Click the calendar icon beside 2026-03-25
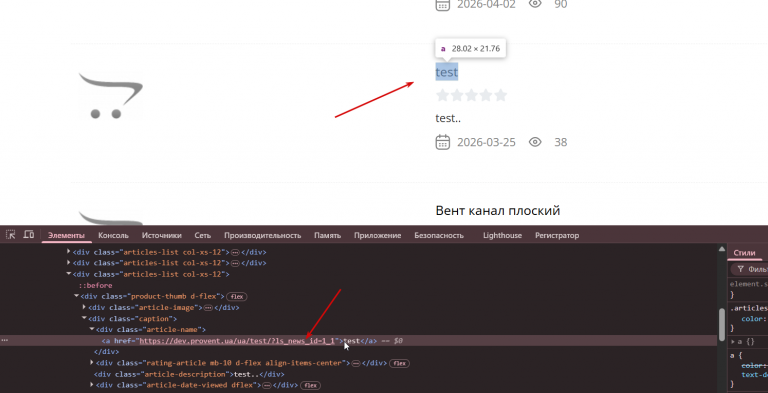 coord(443,142)
